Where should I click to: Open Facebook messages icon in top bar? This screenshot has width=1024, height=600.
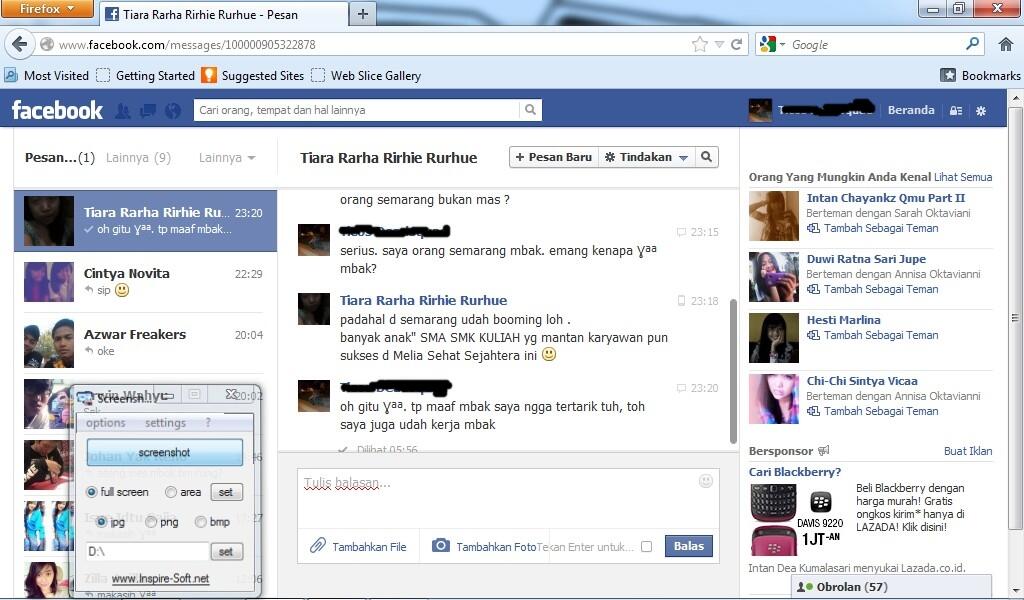148,110
